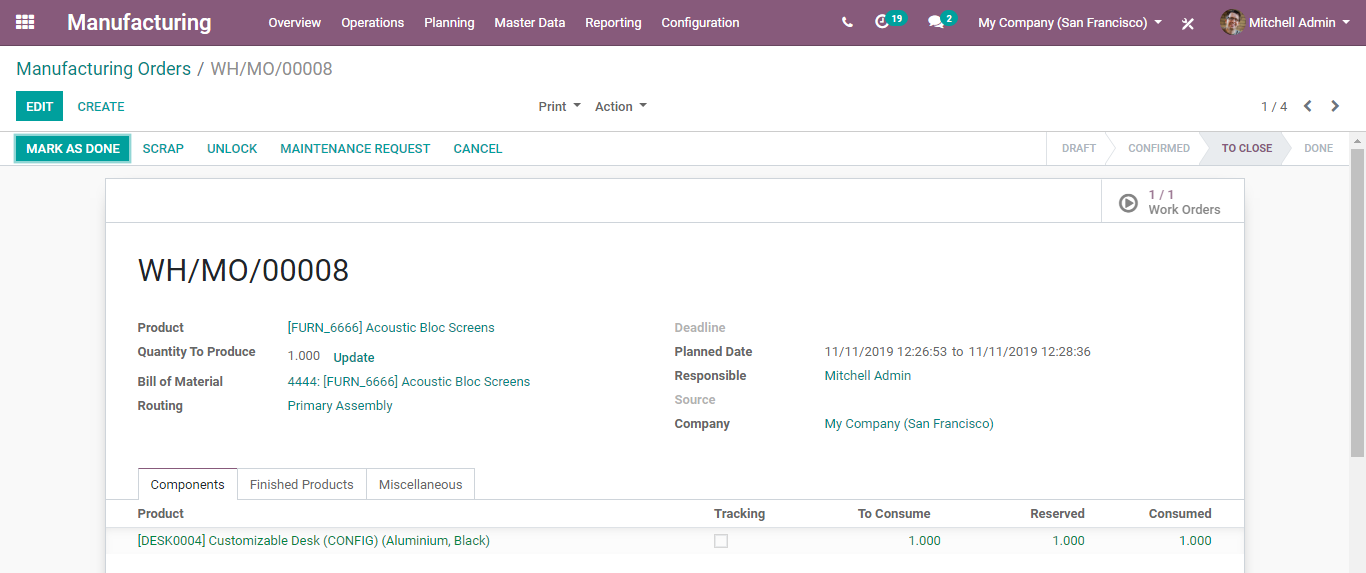The width and height of the screenshot is (1366, 573).
Task: Select the CONFIRMED status stage
Action: 1159,148
